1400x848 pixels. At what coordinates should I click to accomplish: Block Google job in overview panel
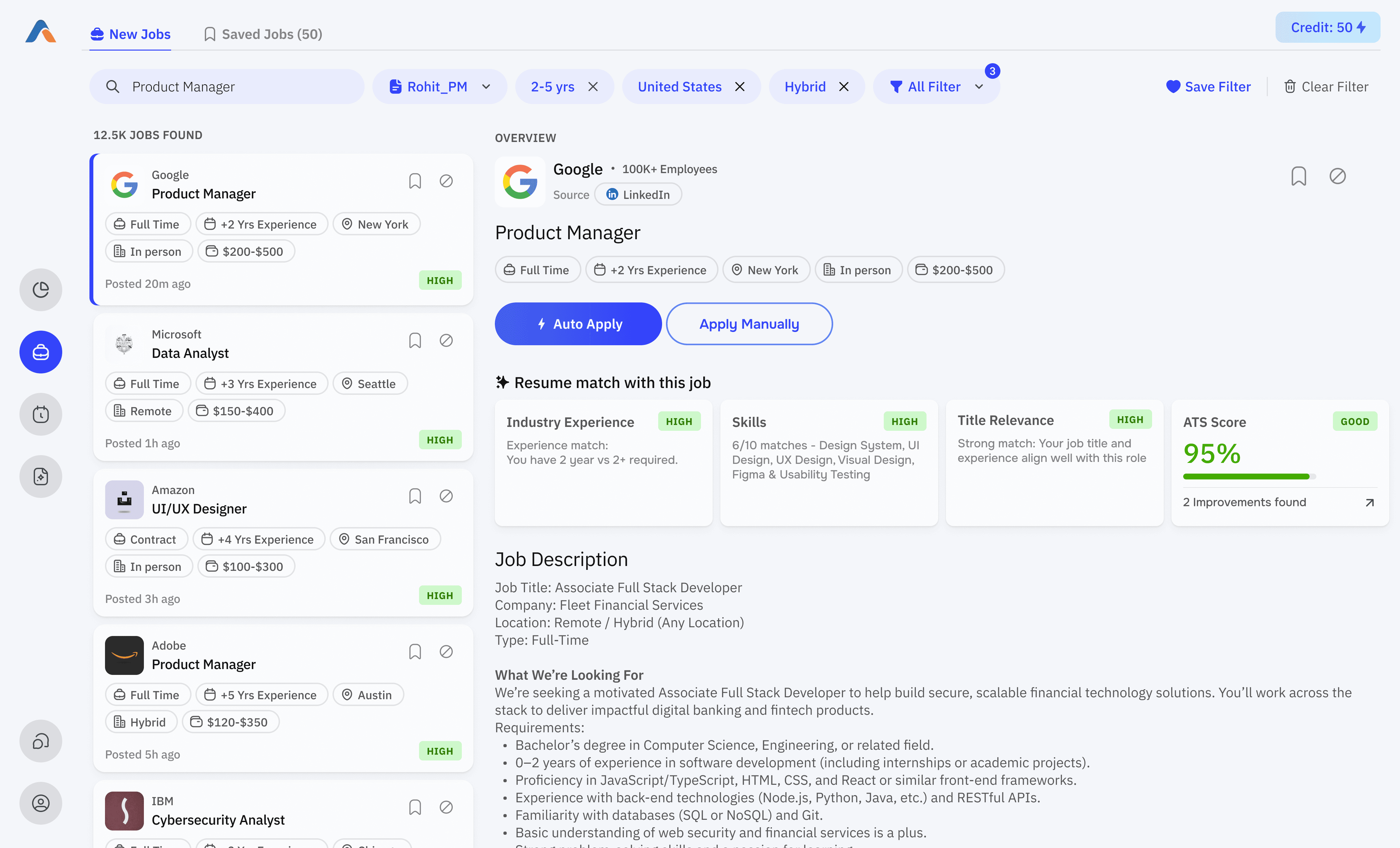pos(1337,176)
